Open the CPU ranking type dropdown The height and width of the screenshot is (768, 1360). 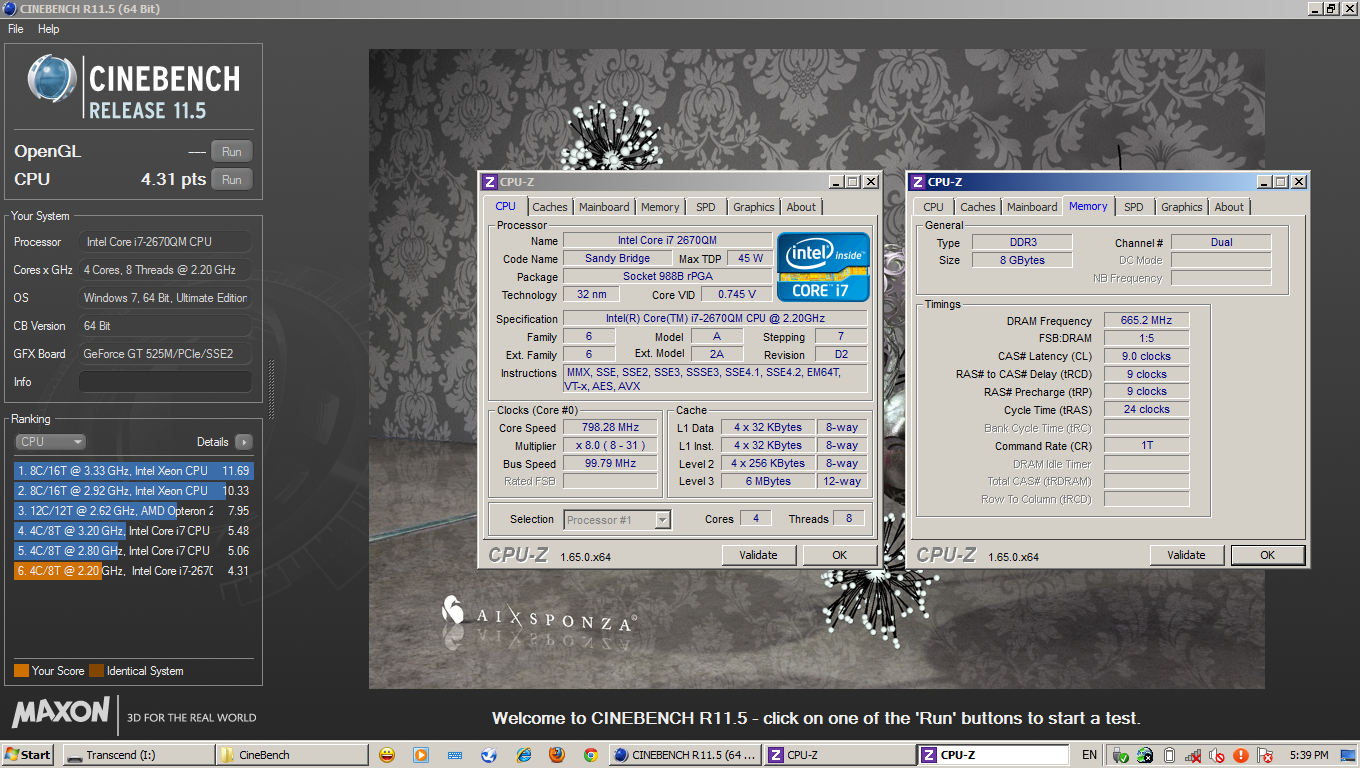tap(50, 441)
